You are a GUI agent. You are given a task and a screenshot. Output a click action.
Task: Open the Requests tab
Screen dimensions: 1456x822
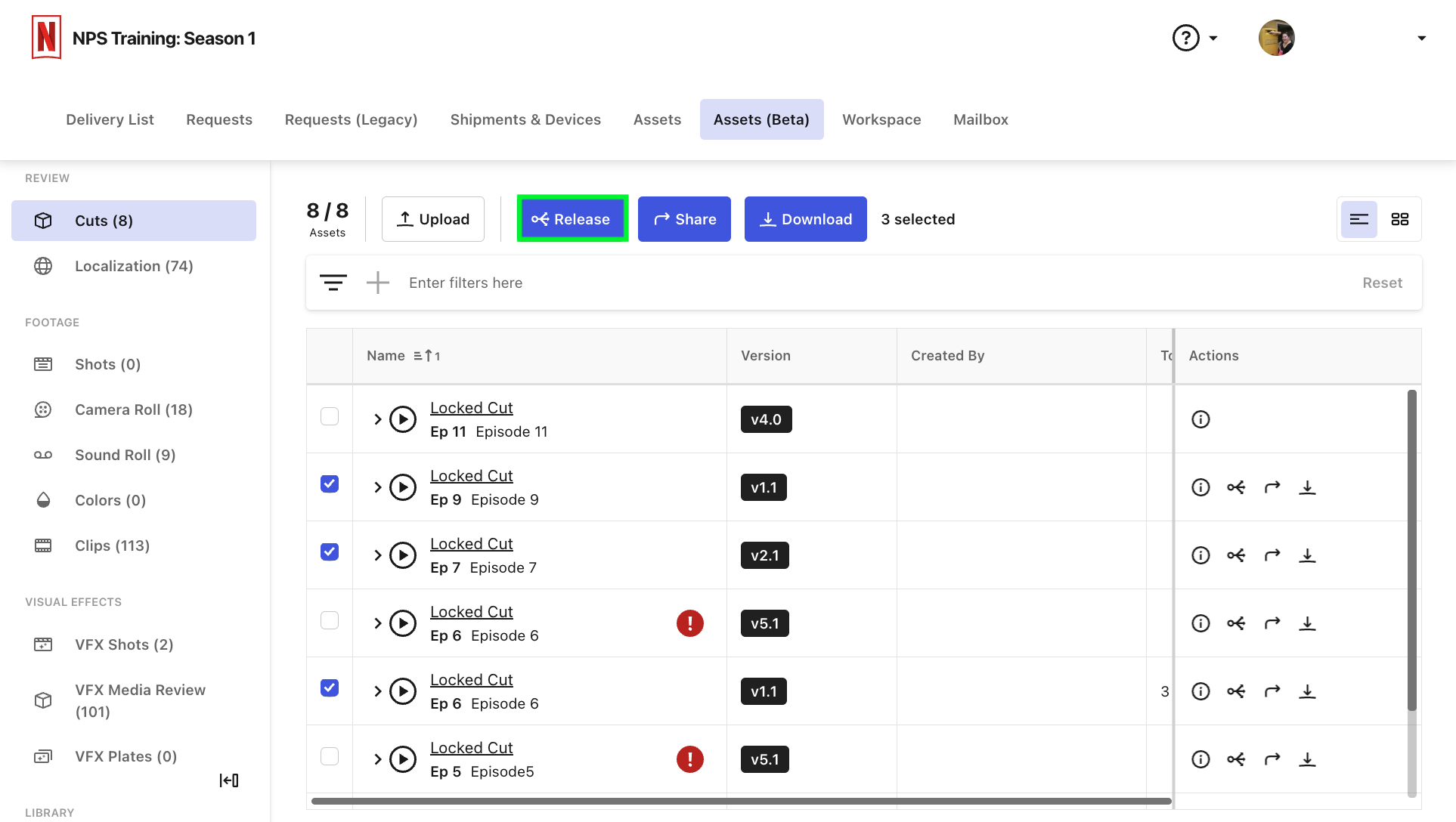coord(219,119)
